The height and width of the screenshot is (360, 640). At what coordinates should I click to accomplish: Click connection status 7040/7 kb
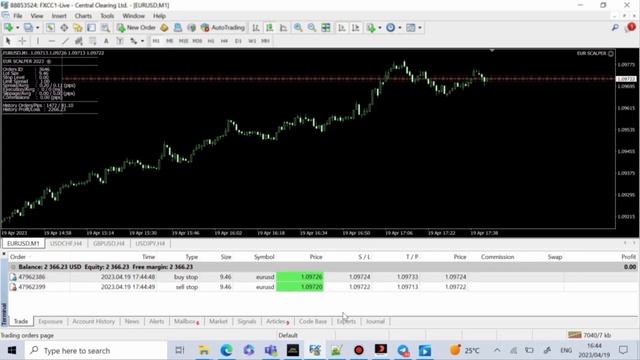pos(589,335)
